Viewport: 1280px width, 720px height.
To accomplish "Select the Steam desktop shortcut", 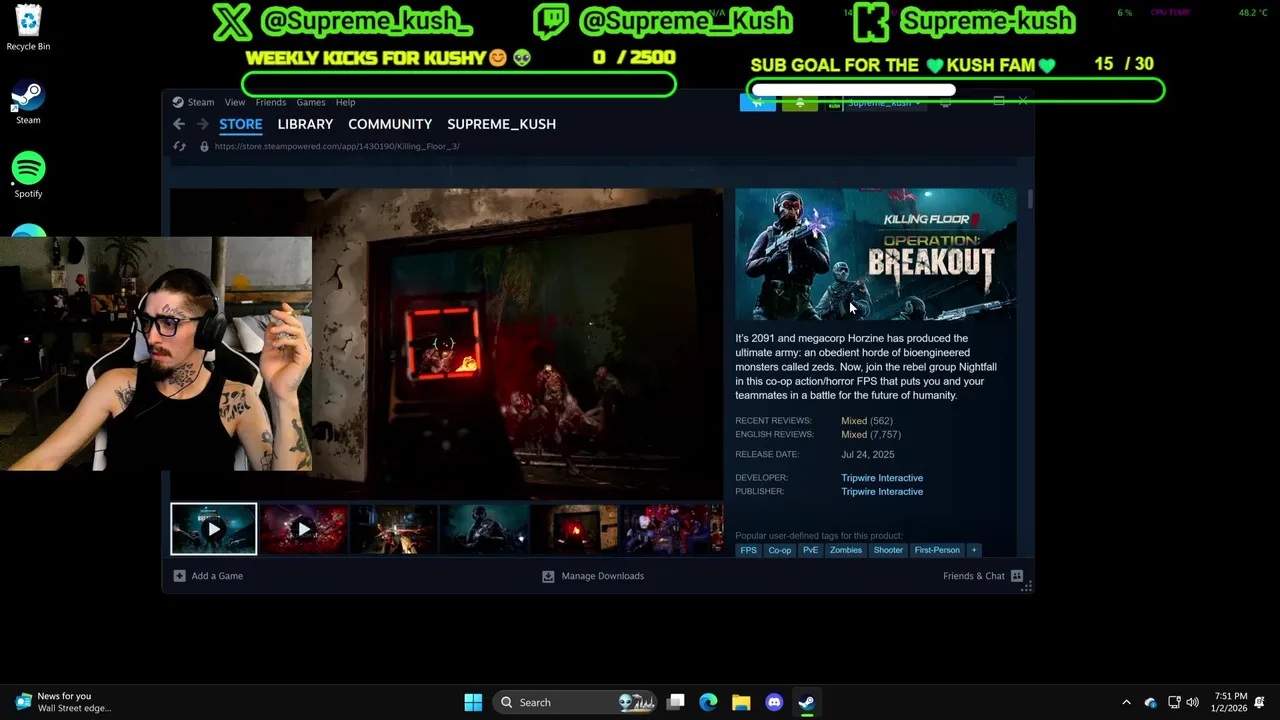I will [28, 103].
